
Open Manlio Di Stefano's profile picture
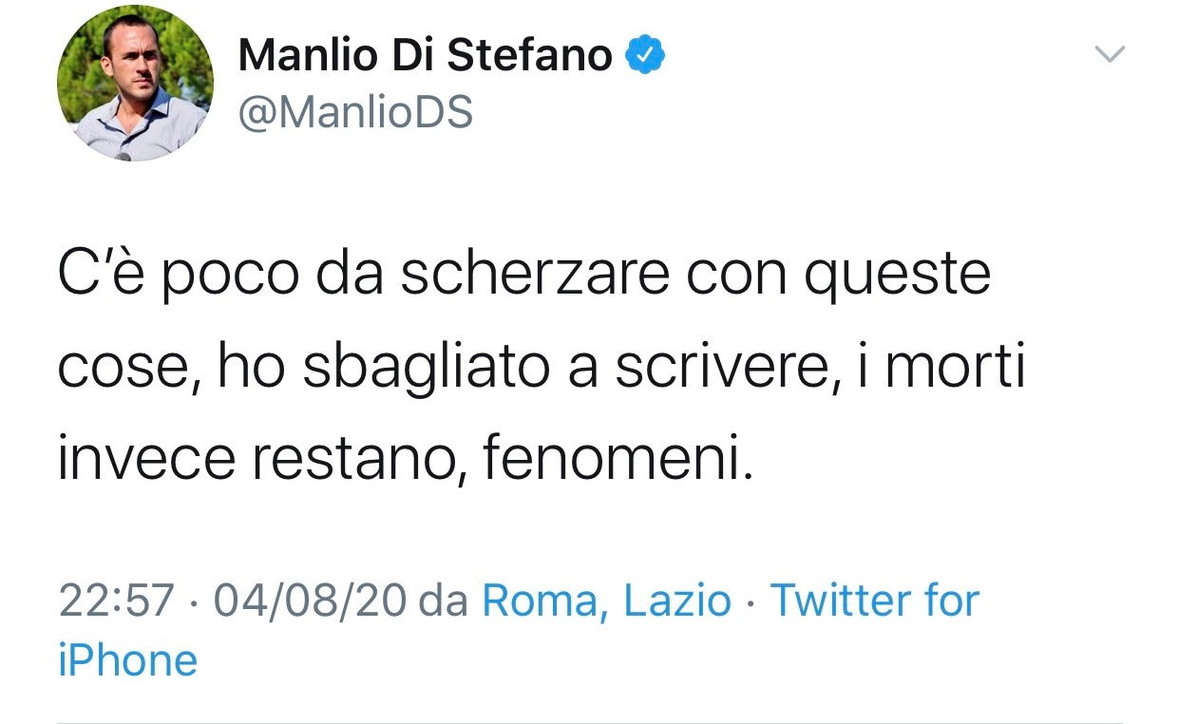[x=135, y=83]
